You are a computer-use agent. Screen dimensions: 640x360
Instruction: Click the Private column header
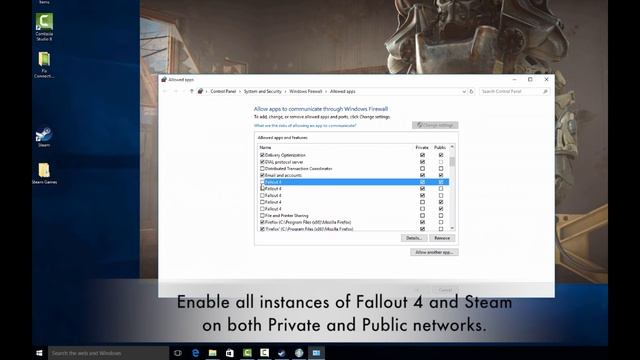422,147
